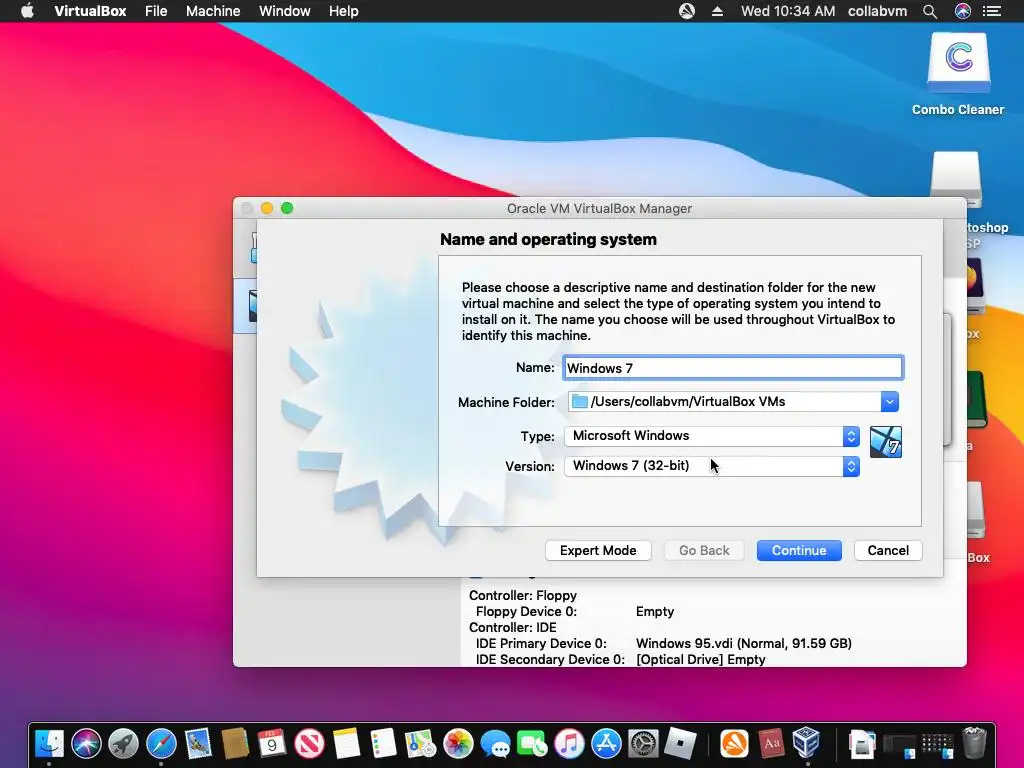The width and height of the screenshot is (1024, 768).
Task: Click the Name field containing Windows 7
Action: (x=733, y=368)
